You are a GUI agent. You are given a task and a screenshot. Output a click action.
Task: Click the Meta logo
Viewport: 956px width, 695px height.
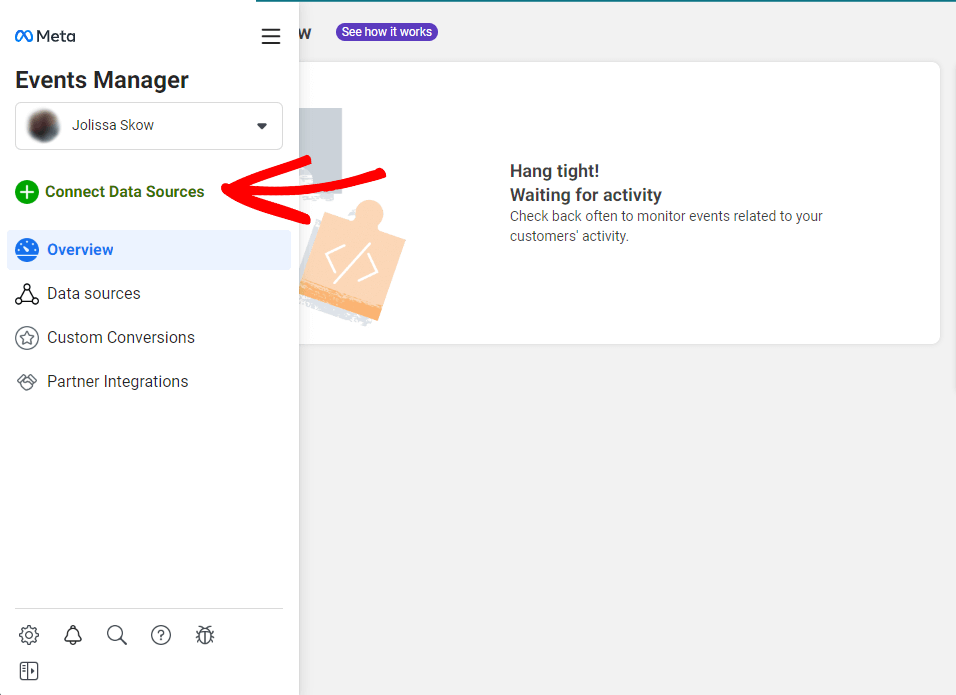(44, 36)
